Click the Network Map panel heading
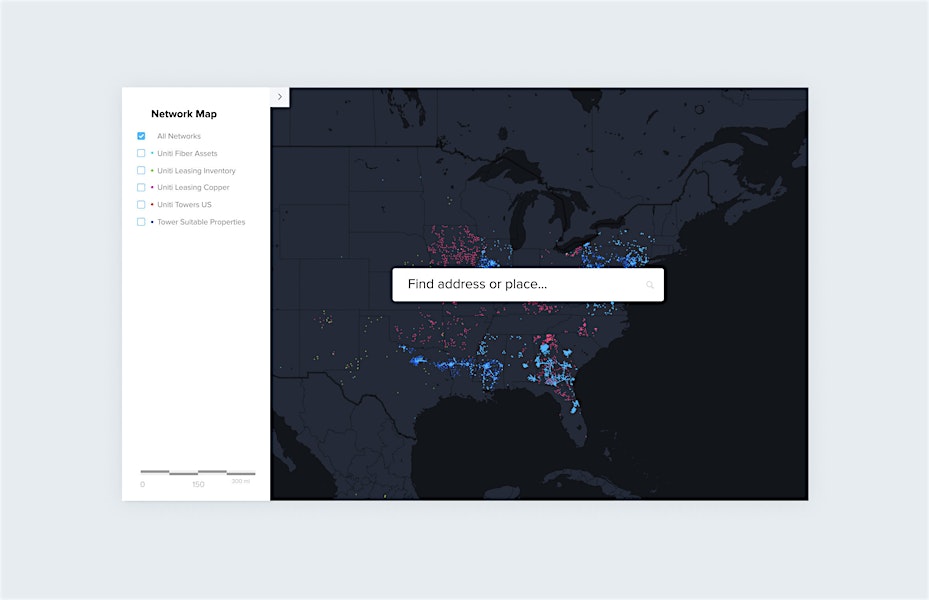 tap(184, 114)
